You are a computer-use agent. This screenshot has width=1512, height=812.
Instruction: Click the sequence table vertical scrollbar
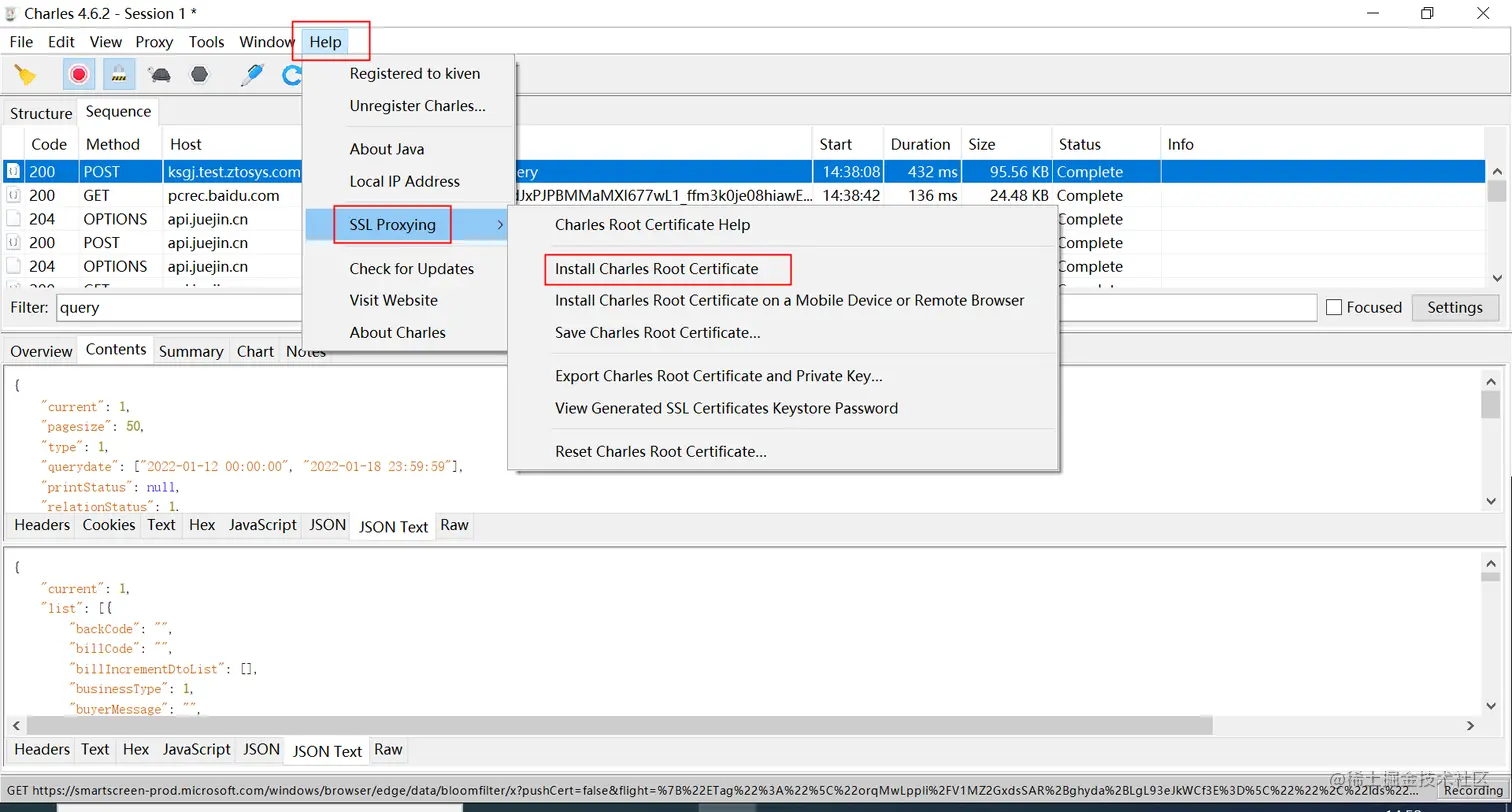pyautogui.click(x=1496, y=191)
